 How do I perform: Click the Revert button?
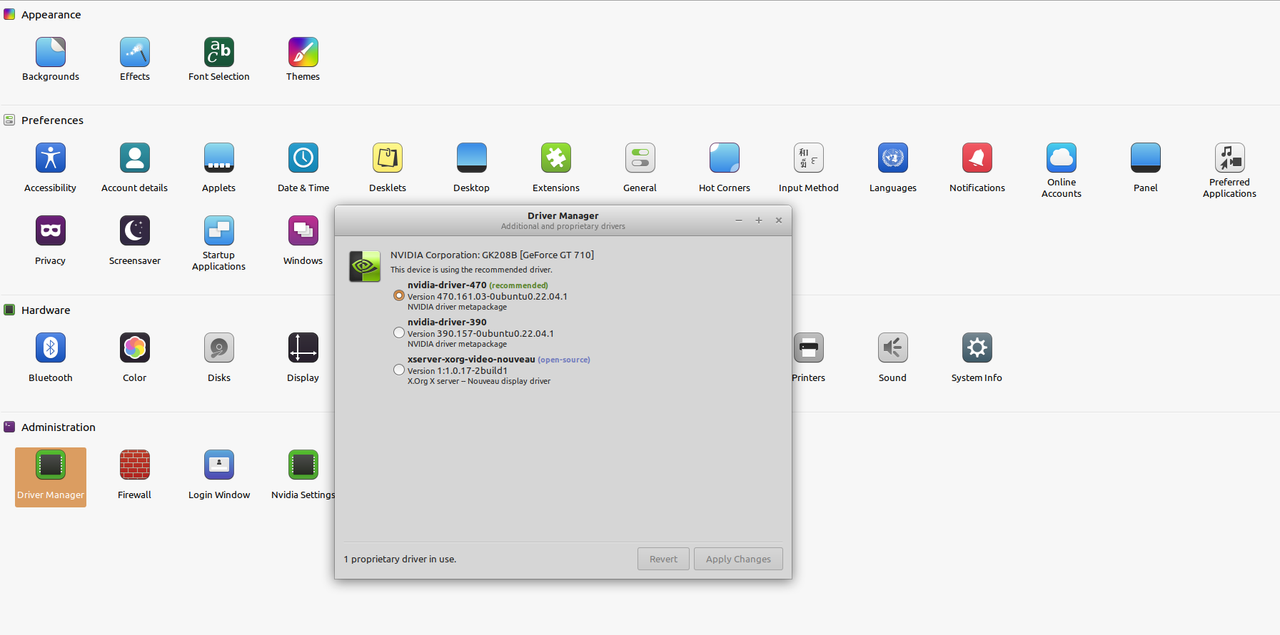coord(663,559)
